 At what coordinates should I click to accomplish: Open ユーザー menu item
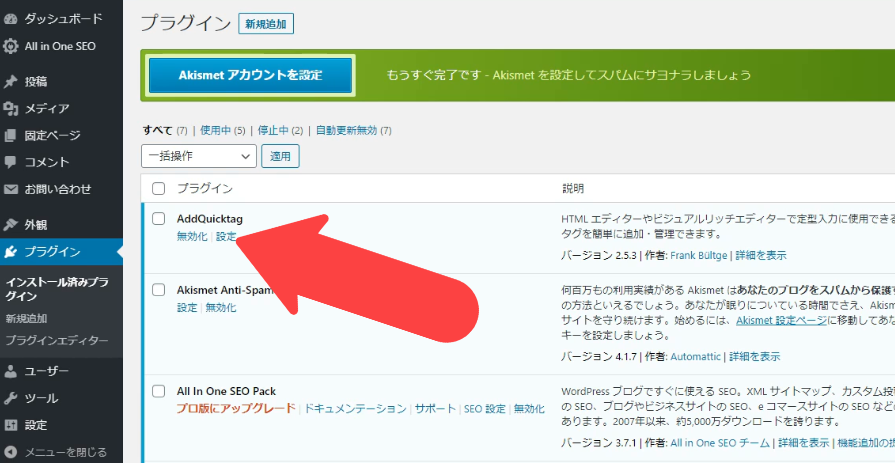point(47,372)
